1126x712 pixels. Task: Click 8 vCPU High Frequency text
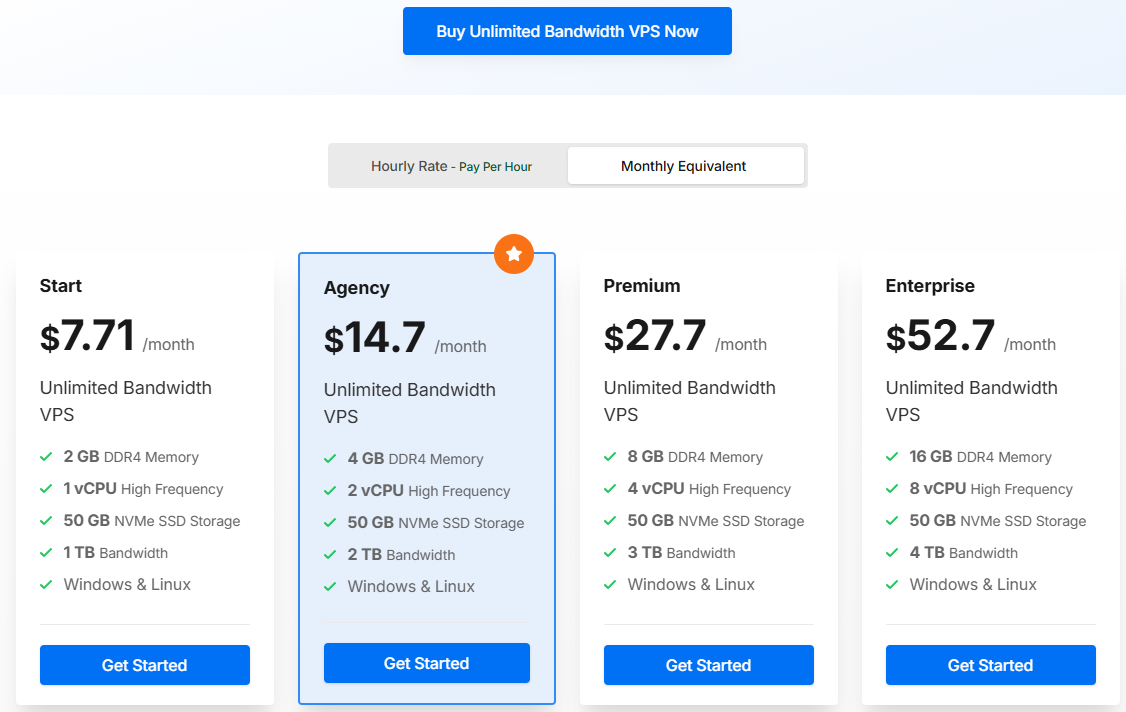(991, 489)
